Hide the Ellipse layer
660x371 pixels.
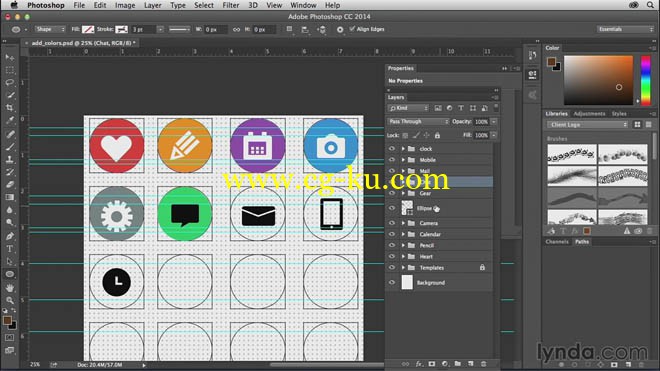coord(392,208)
